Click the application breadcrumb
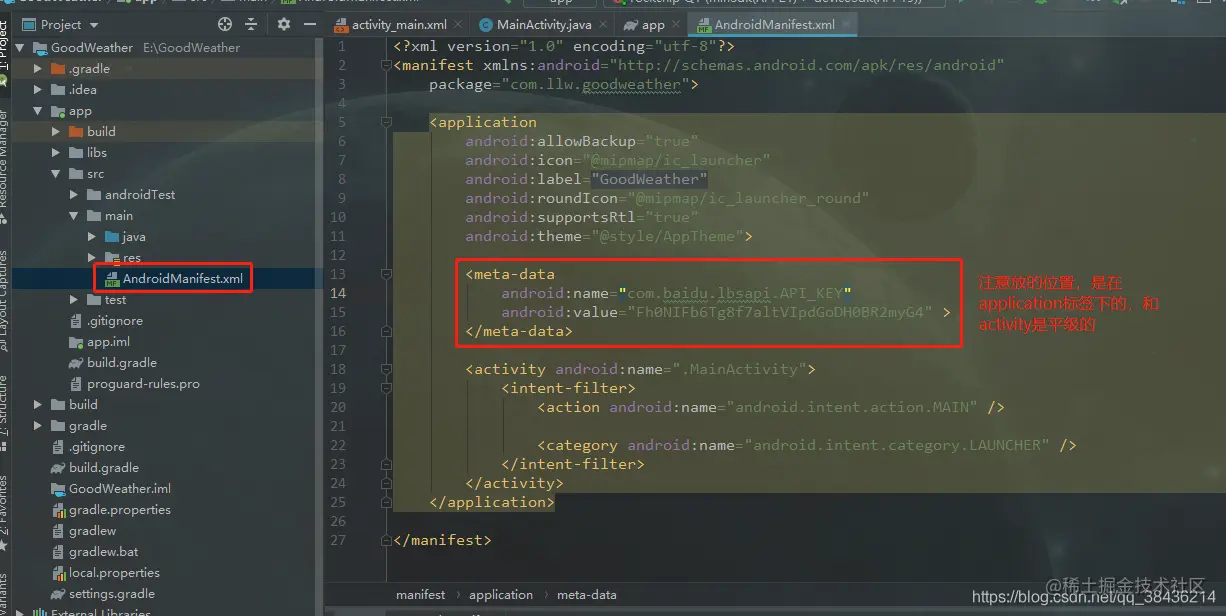 pos(501,594)
